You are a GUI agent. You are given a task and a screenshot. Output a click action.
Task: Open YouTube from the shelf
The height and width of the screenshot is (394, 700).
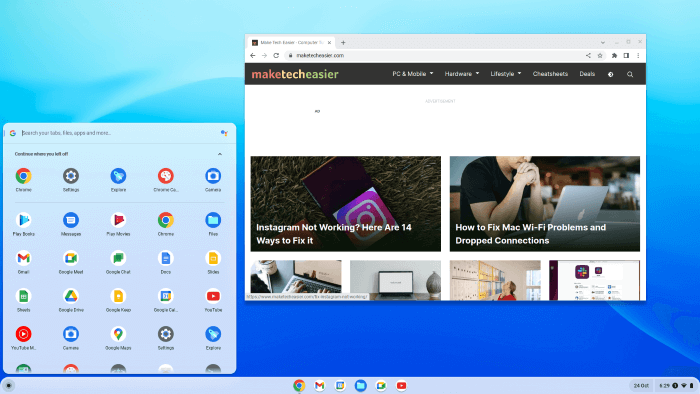click(402, 386)
